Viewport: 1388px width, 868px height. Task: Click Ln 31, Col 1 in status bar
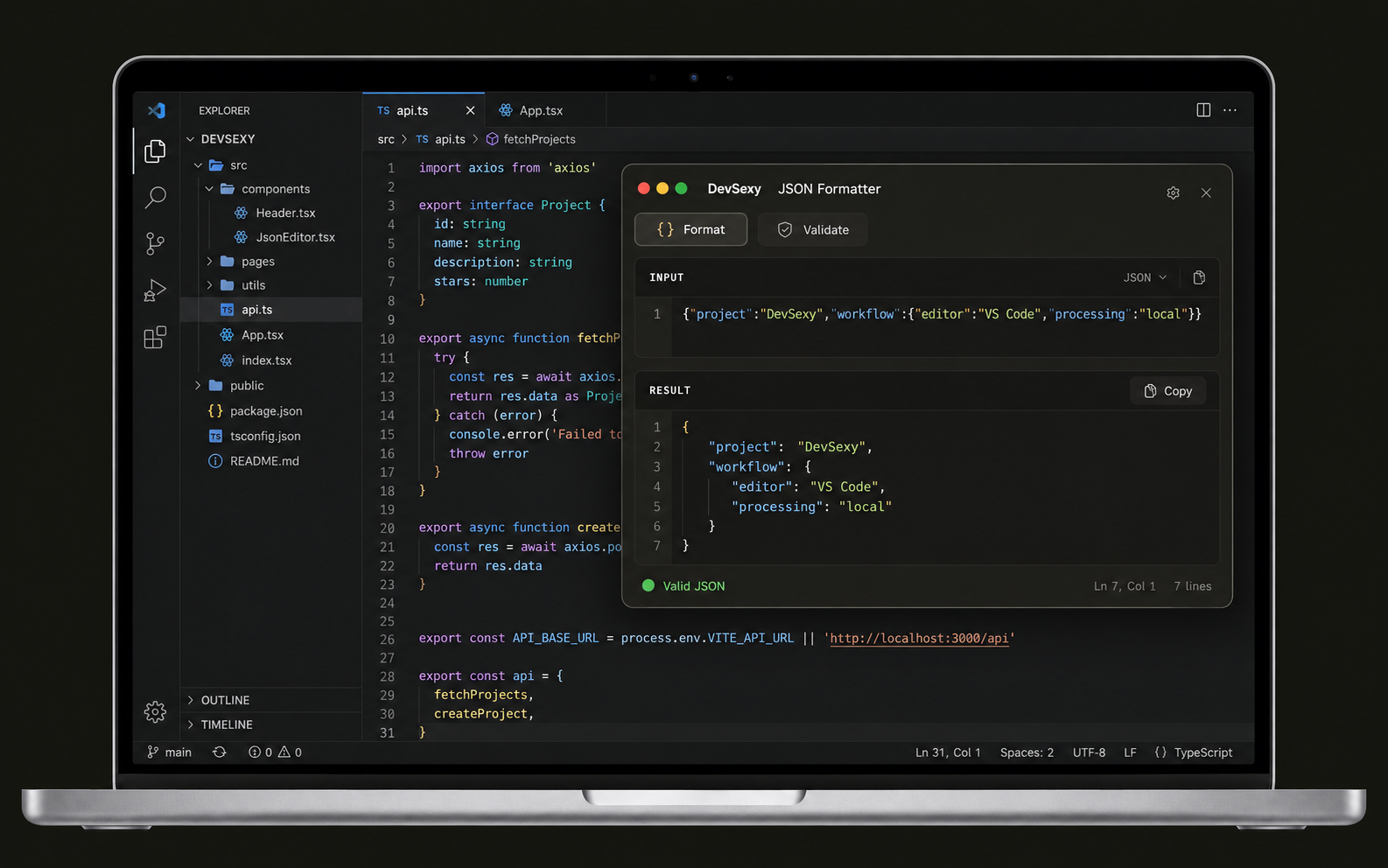948,752
